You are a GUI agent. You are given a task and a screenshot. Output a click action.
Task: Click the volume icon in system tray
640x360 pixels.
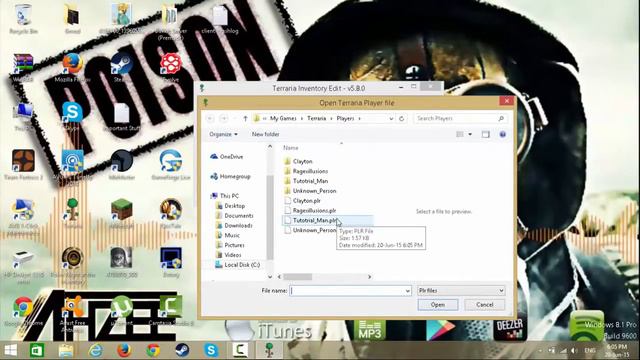pyautogui.click(x=574, y=351)
